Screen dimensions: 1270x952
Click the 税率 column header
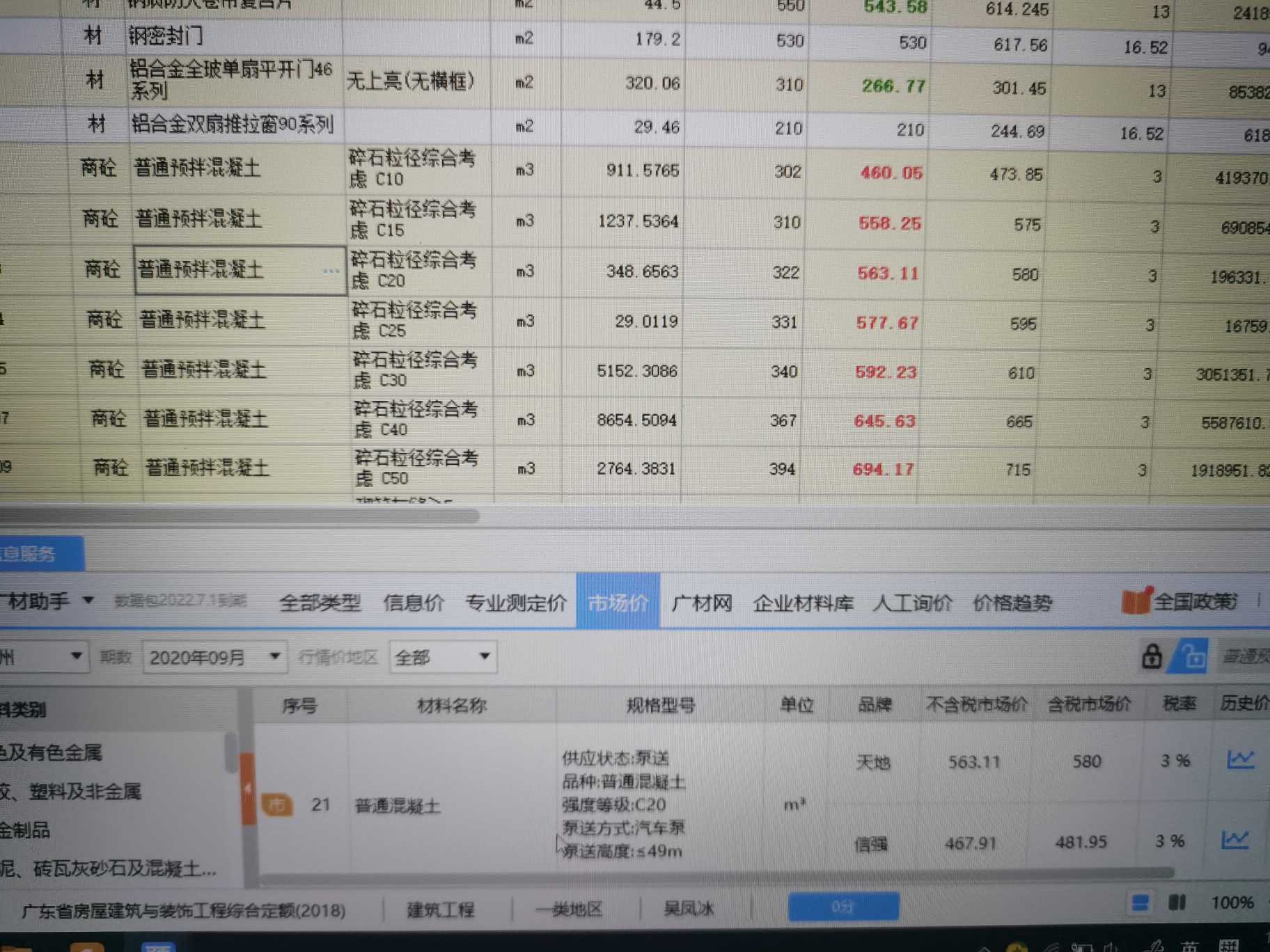point(1179,703)
